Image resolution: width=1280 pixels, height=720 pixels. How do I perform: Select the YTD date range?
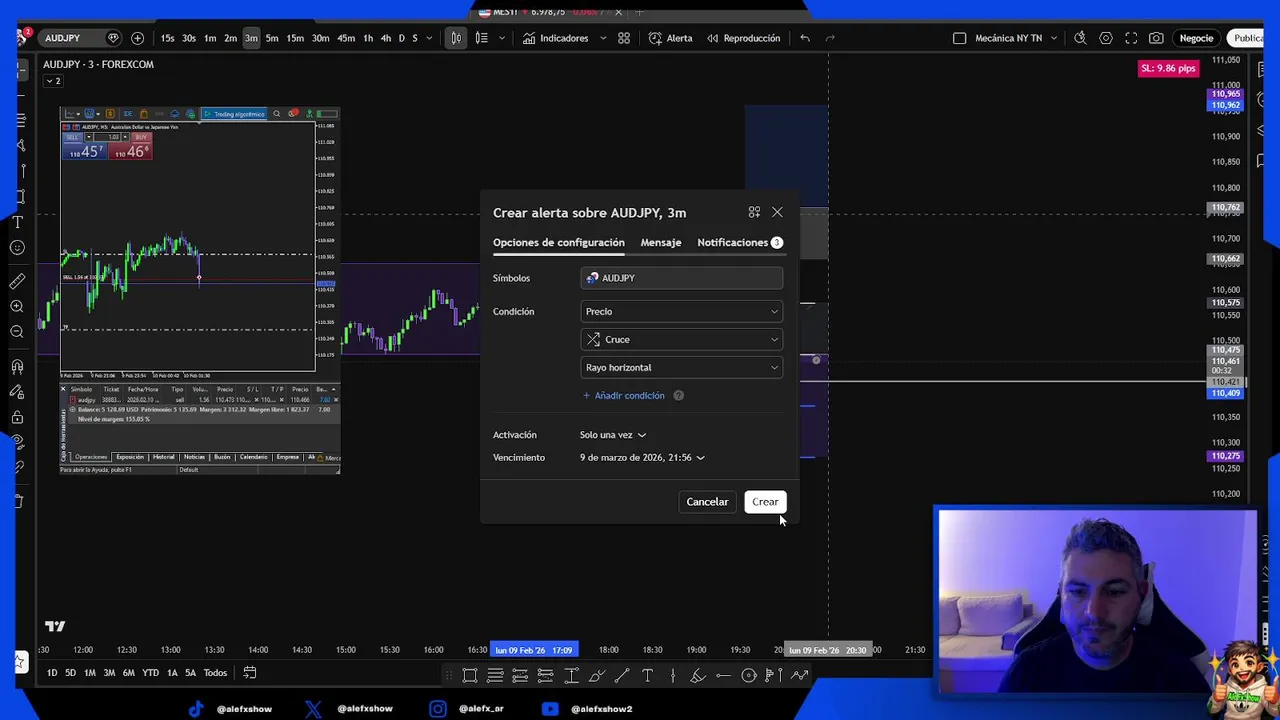150,673
